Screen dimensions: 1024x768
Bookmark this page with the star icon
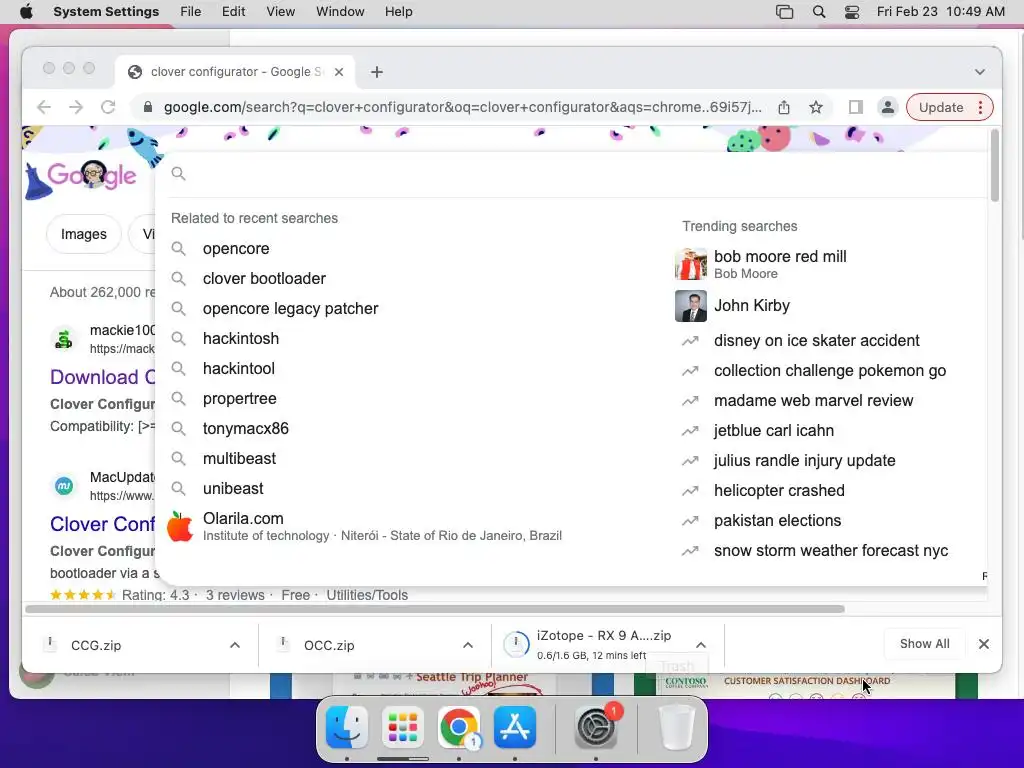[x=816, y=107]
